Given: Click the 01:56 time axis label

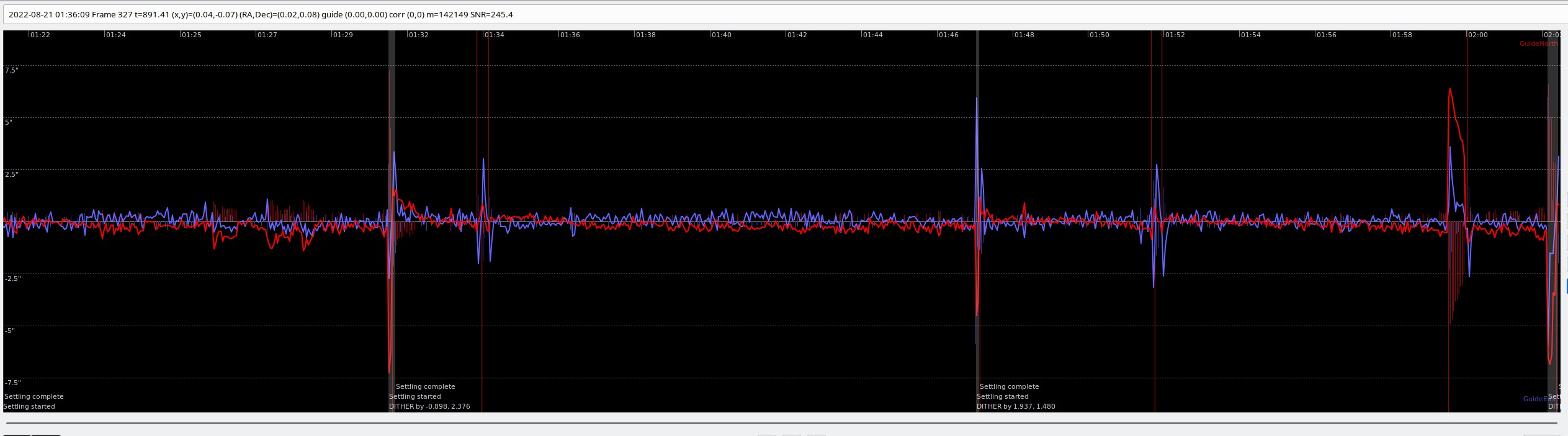Looking at the screenshot, I should tap(1327, 35).
